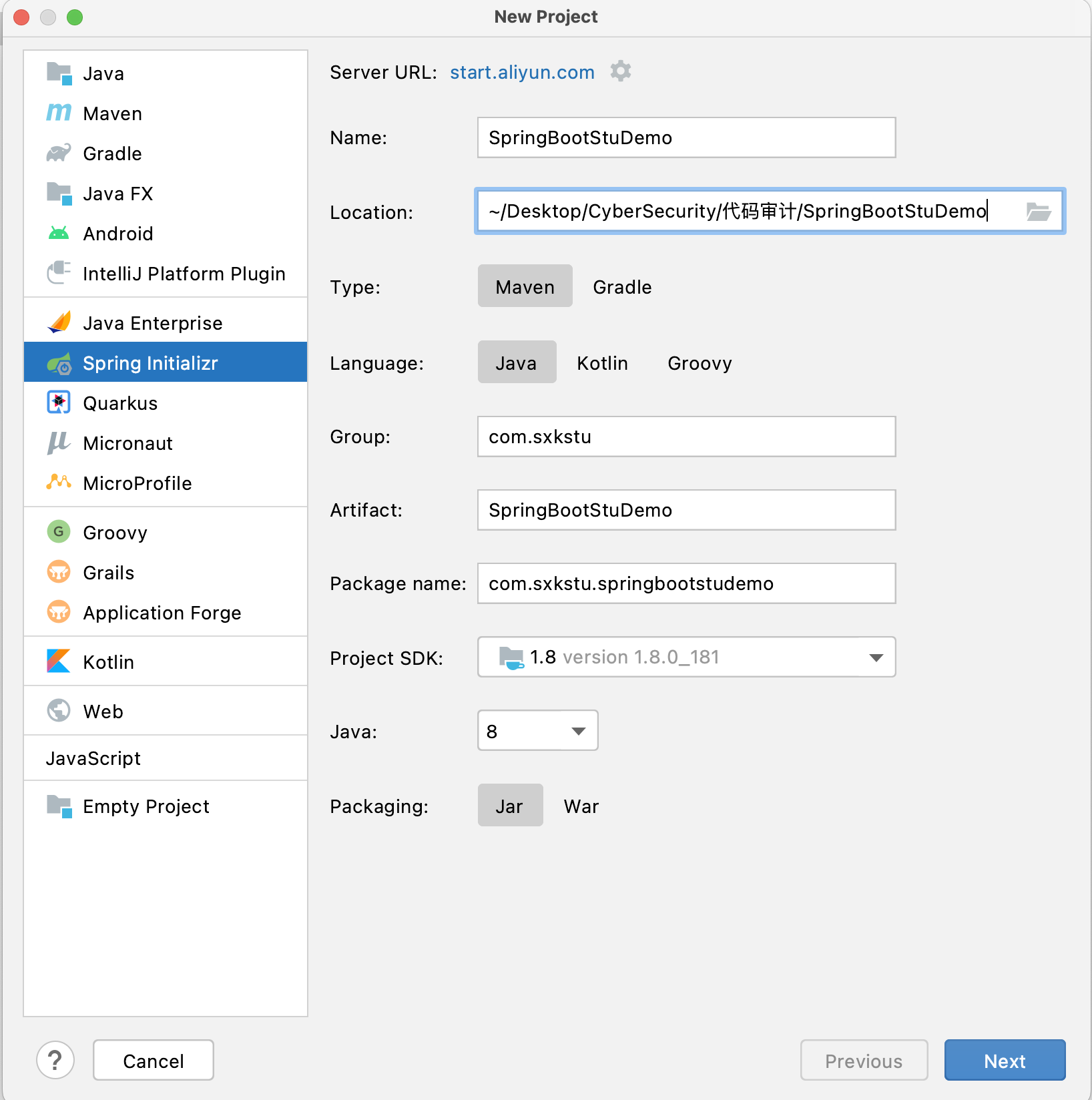1092x1100 pixels.
Task: Choose Empty Project from the sidebar
Action: (x=146, y=806)
